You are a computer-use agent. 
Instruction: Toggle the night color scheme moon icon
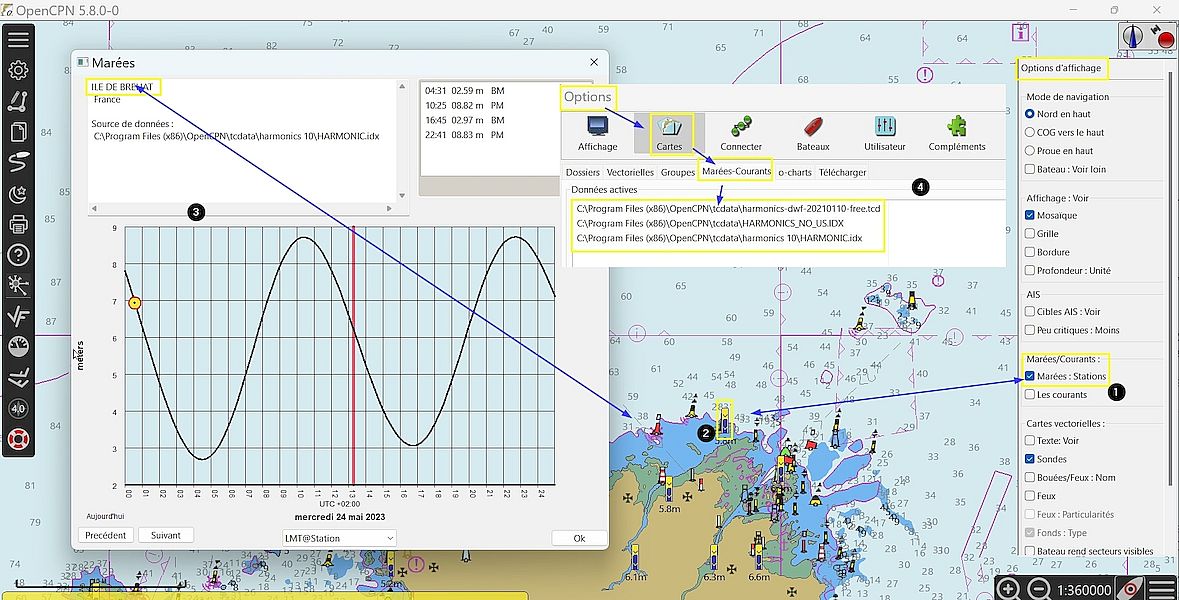pyautogui.click(x=18, y=194)
